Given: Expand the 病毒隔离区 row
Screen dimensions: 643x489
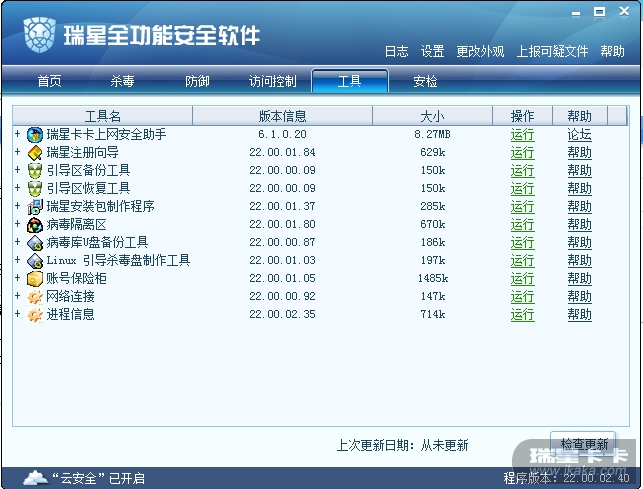Looking at the screenshot, I should [x=18, y=224].
